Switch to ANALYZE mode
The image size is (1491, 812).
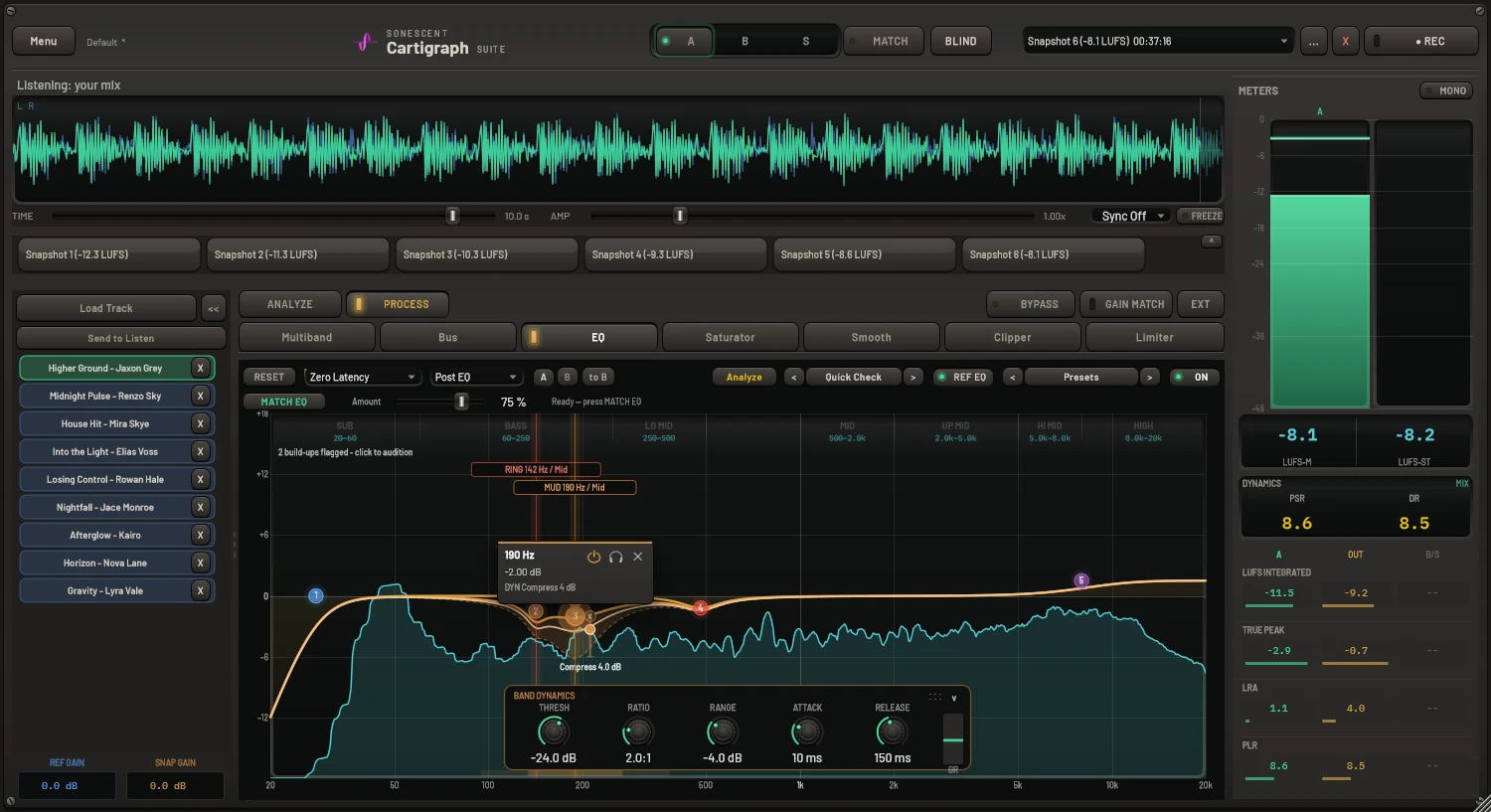(290, 304)
